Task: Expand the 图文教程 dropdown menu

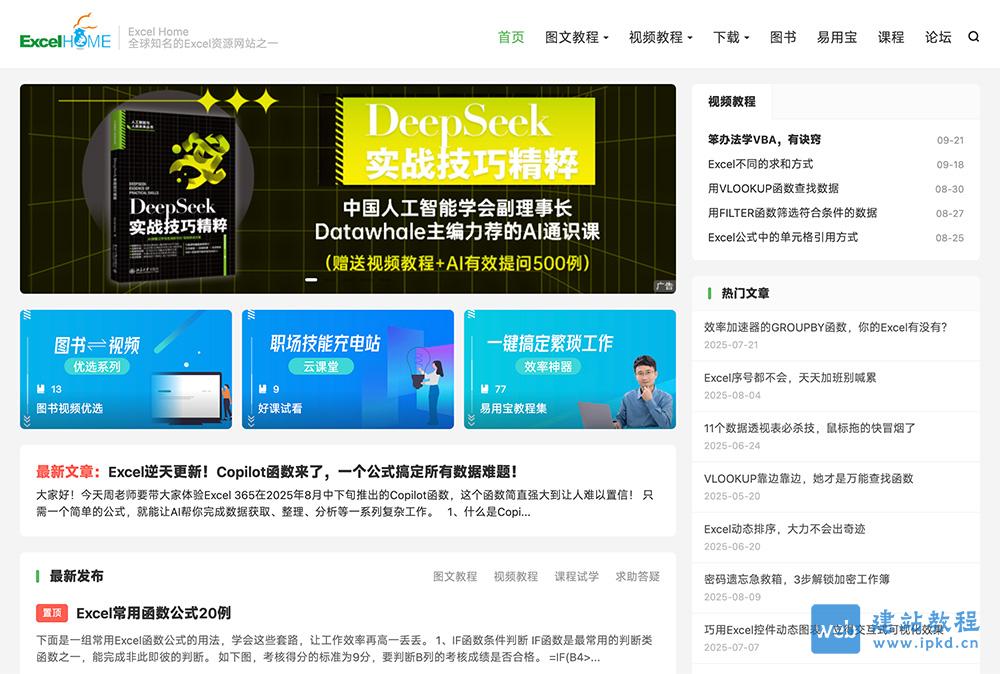Action: [x=576, y=36]
